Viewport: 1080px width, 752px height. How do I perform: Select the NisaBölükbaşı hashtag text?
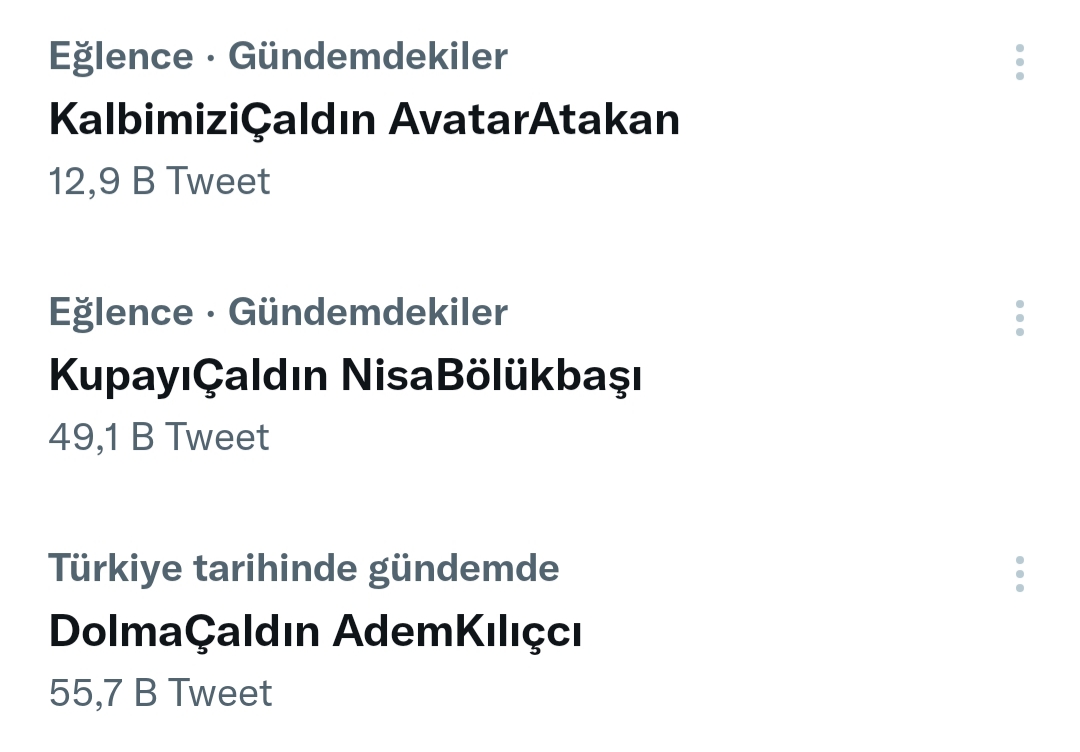pos(491,376)
